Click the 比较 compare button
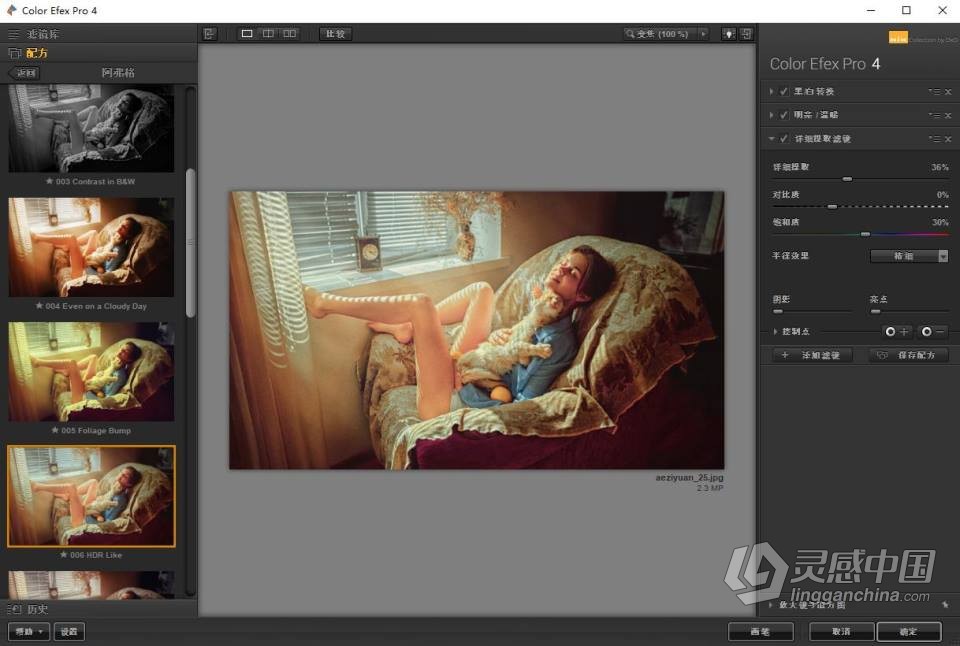The width and height of the screenshot is (960, 646). 336,34
